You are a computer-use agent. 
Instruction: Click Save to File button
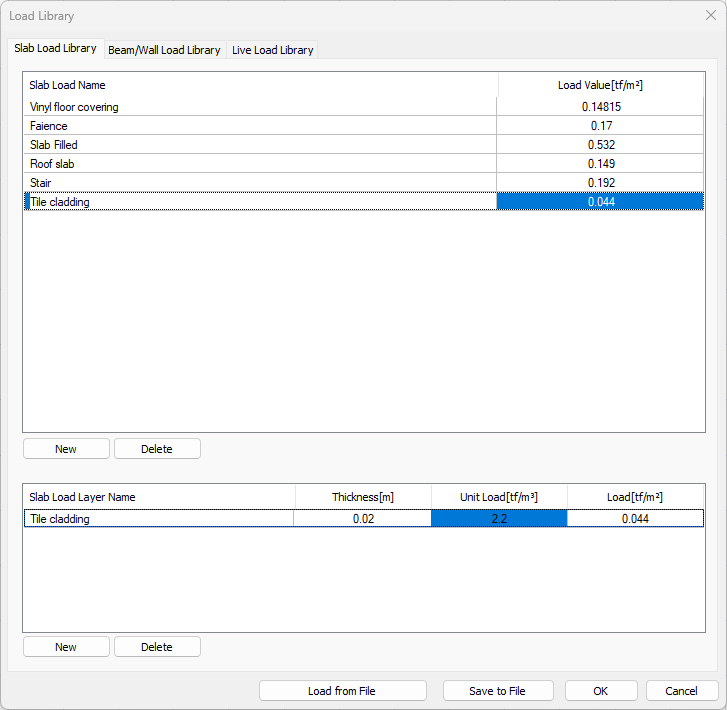point(497,691)
